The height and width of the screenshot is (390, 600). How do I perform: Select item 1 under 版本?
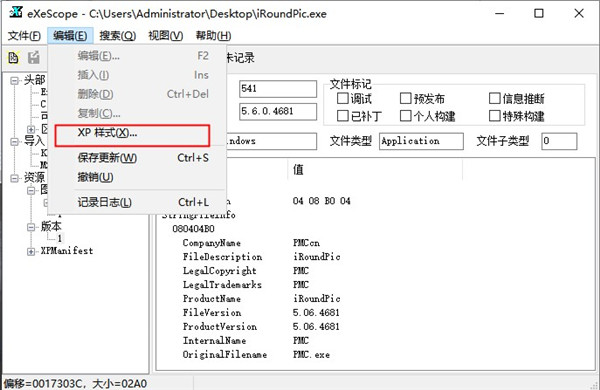point(60,238)
